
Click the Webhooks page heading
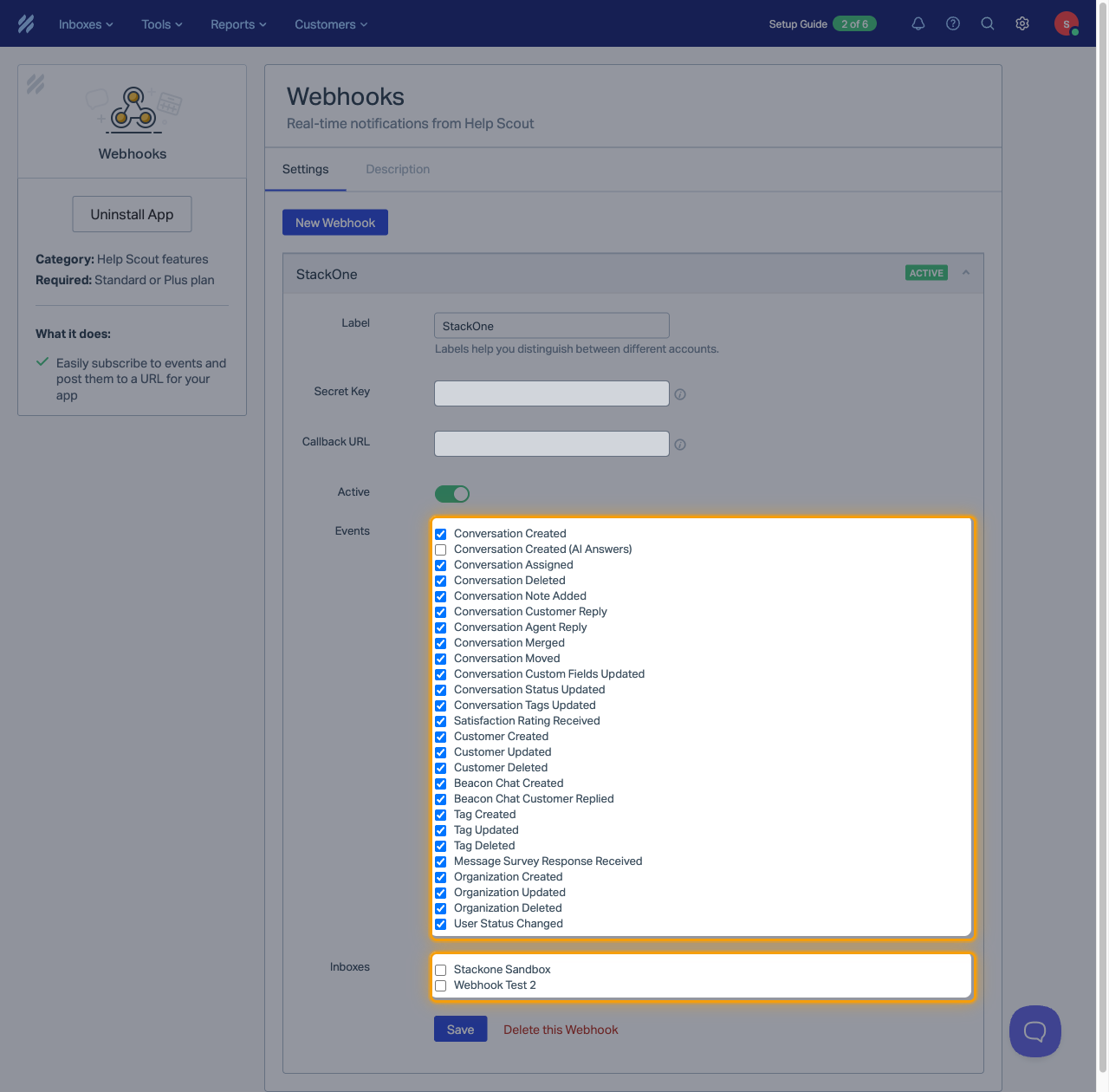[x=346, y=96]
